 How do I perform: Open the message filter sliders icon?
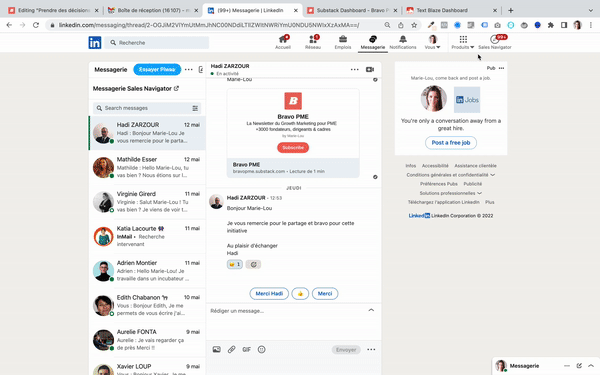[x=195, y=108]
